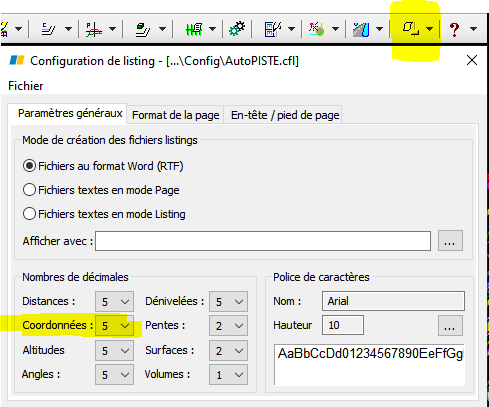Select Fichiers au format Word (RTF)
The height and width of the screenshot is (407, 489).
pos(103,166)
